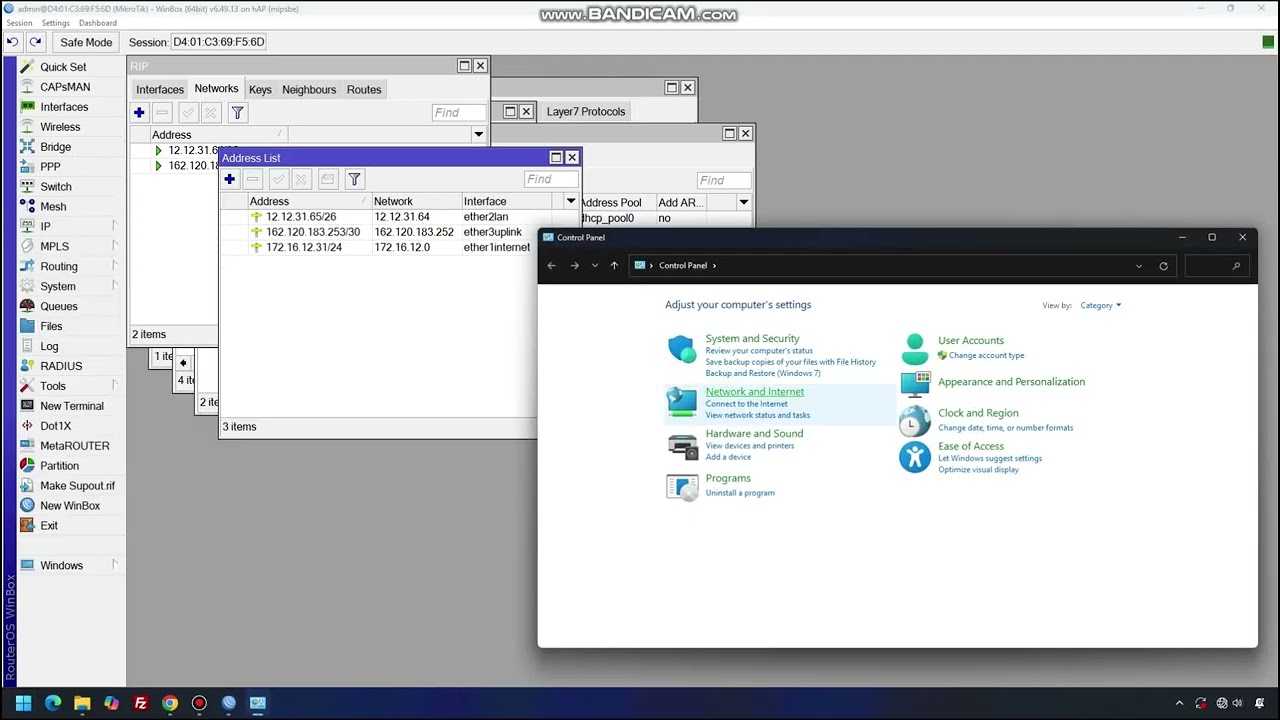Open Switch from the sidebar

[56, 187]
